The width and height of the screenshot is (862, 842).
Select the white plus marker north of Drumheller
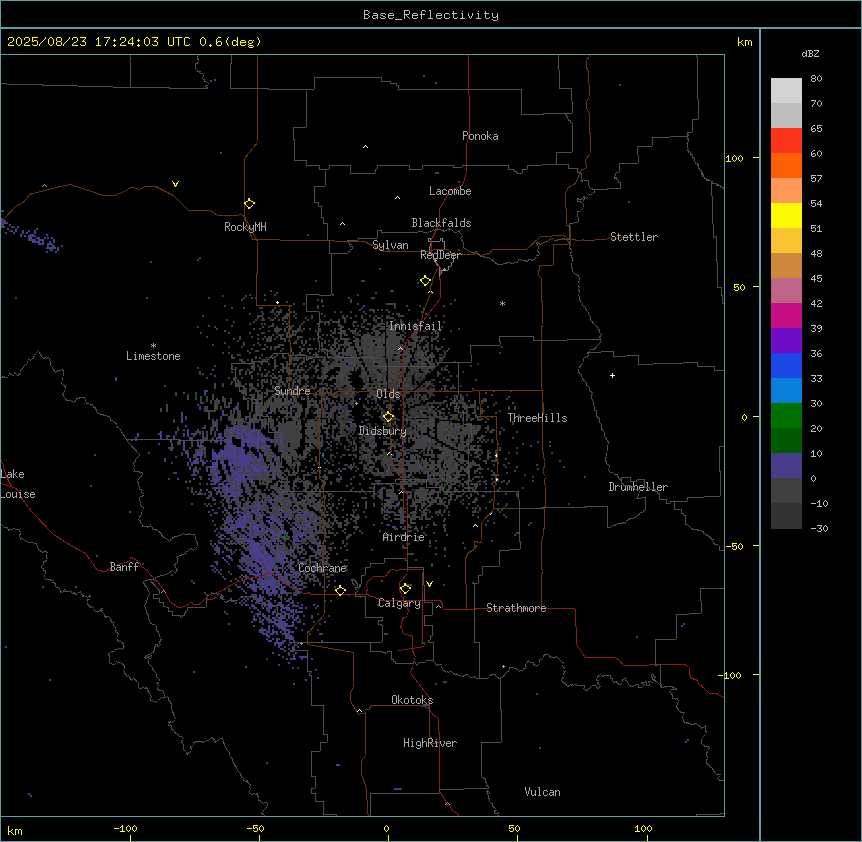(612, 375)
